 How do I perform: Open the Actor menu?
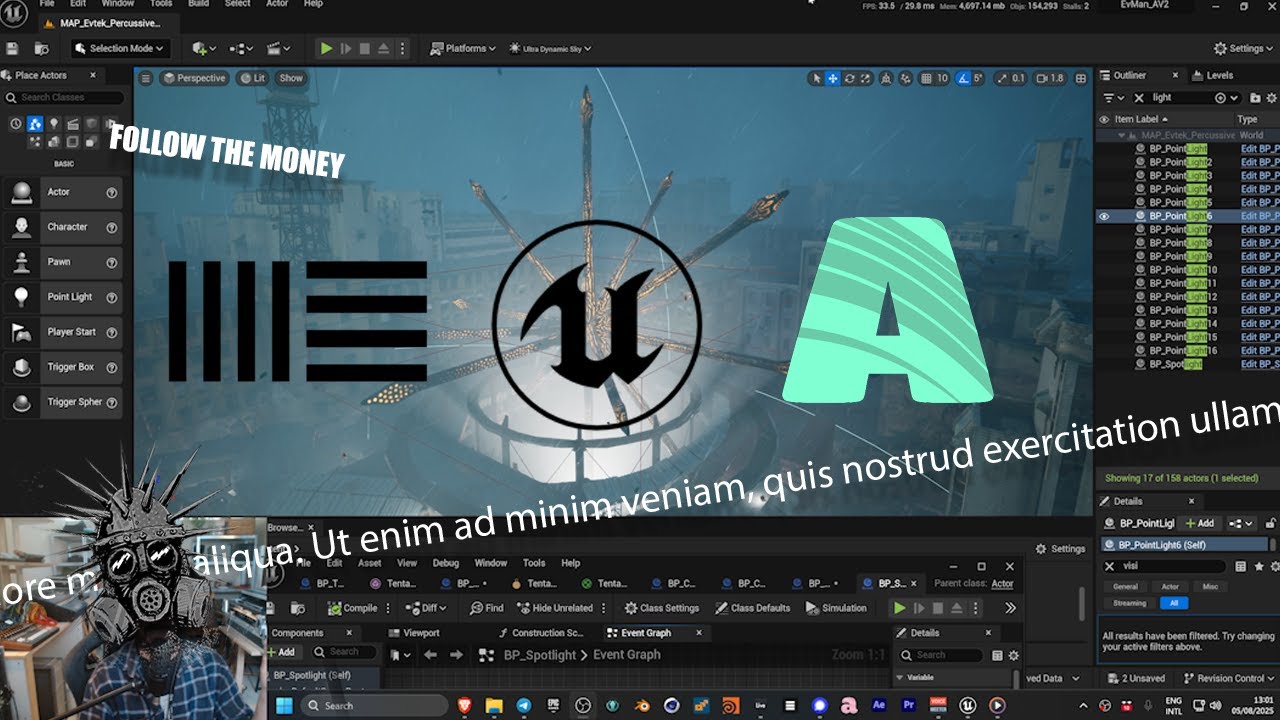click(x=275, y=4)
